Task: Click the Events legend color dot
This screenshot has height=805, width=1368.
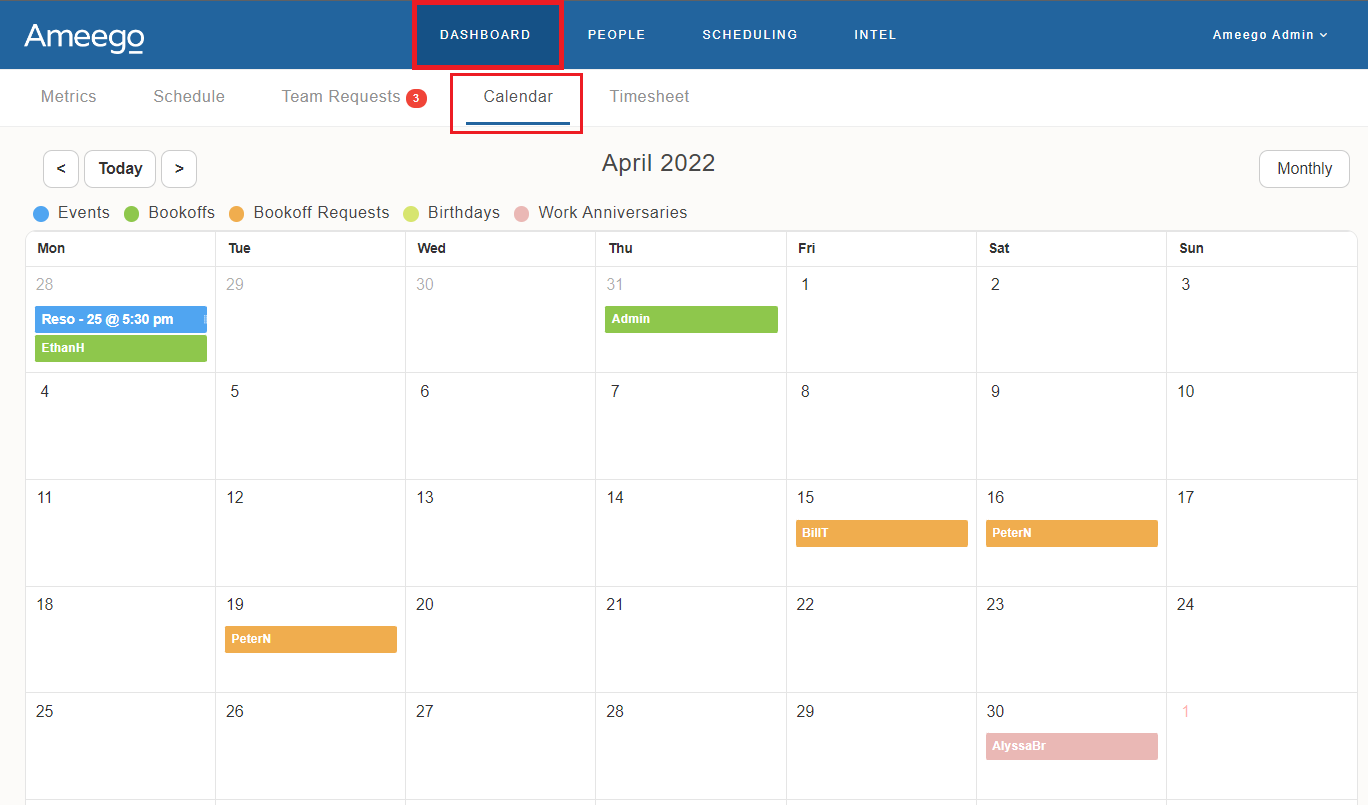Action: [40, 212]
